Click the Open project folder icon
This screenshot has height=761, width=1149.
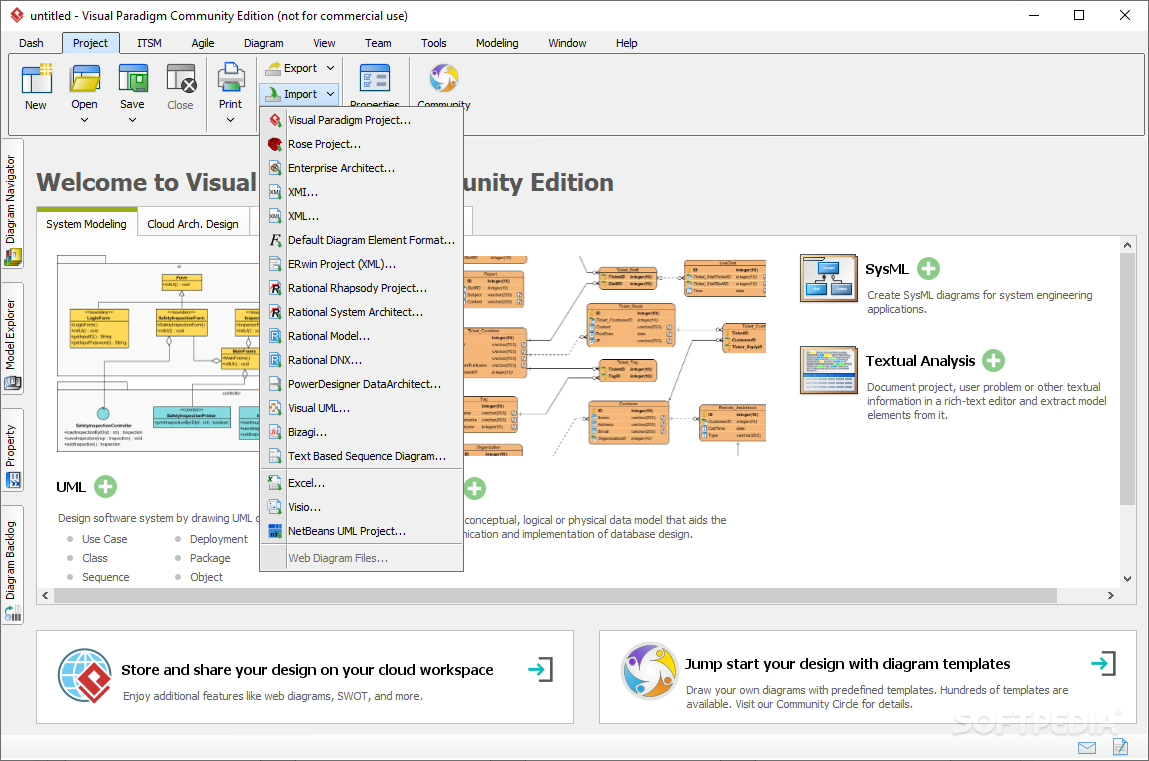pos(84,79)
